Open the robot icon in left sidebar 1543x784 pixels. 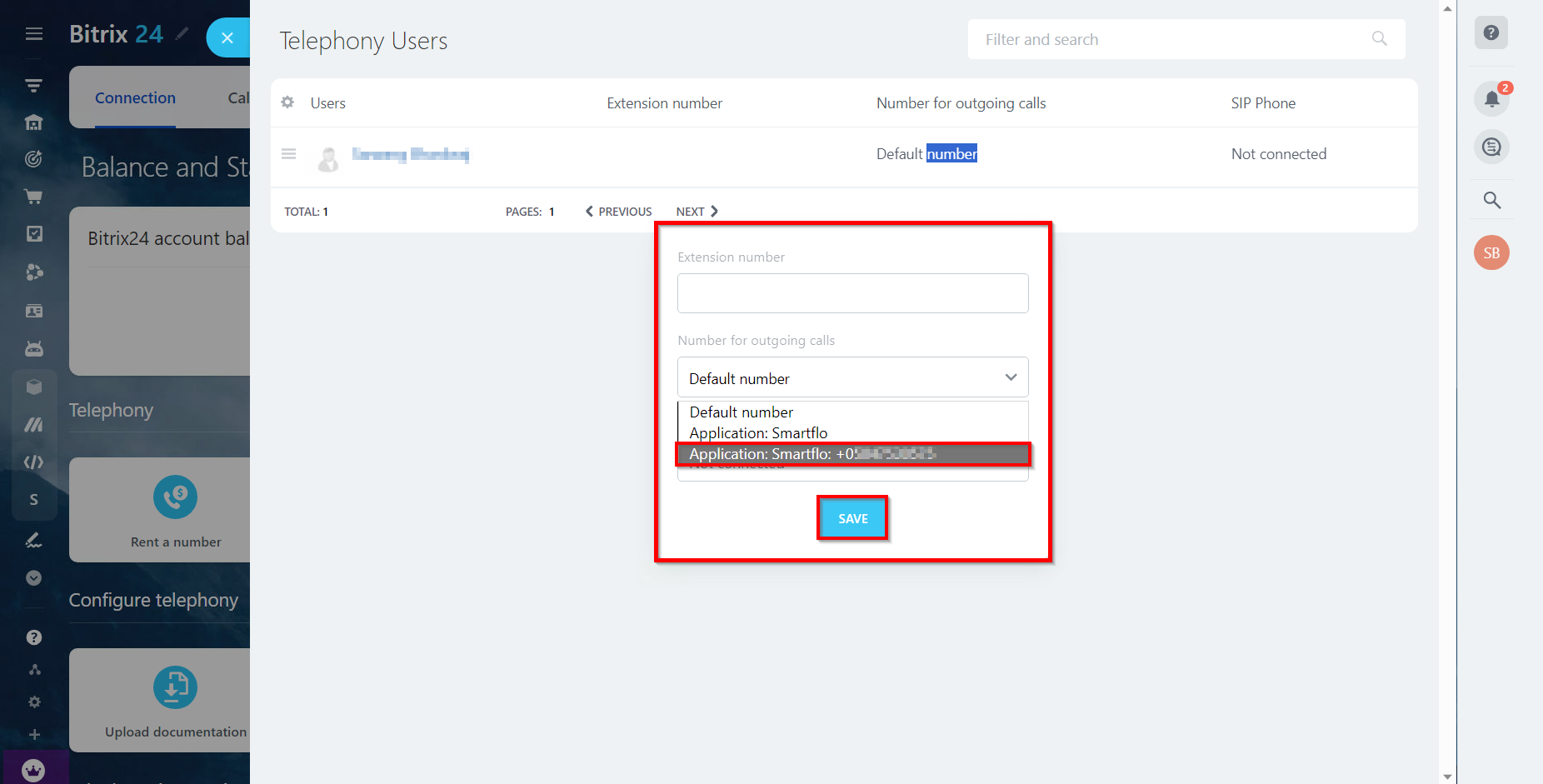[34, 348]
